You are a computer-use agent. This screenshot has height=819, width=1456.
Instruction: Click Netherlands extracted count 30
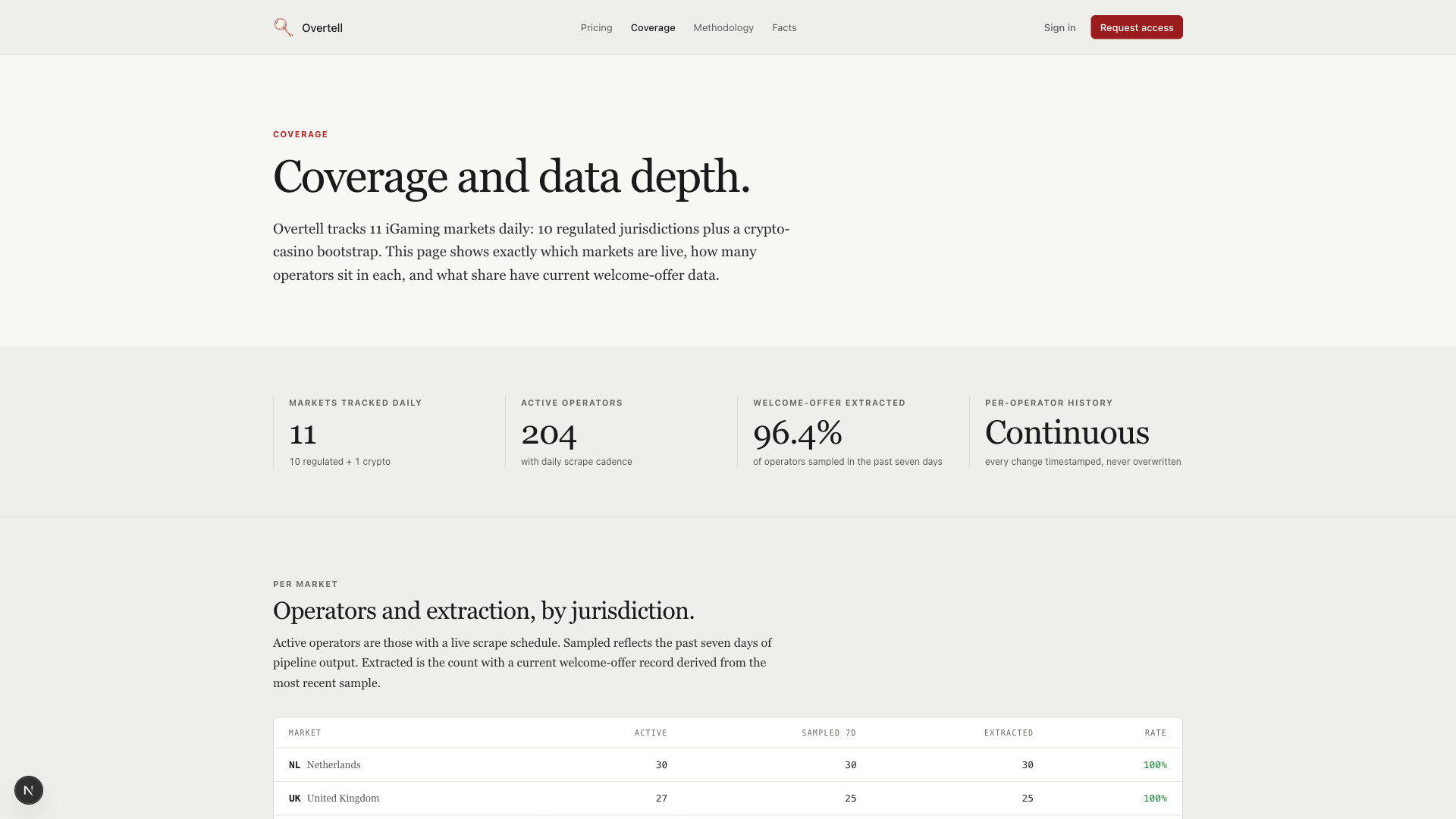(x=1028, y=765)
